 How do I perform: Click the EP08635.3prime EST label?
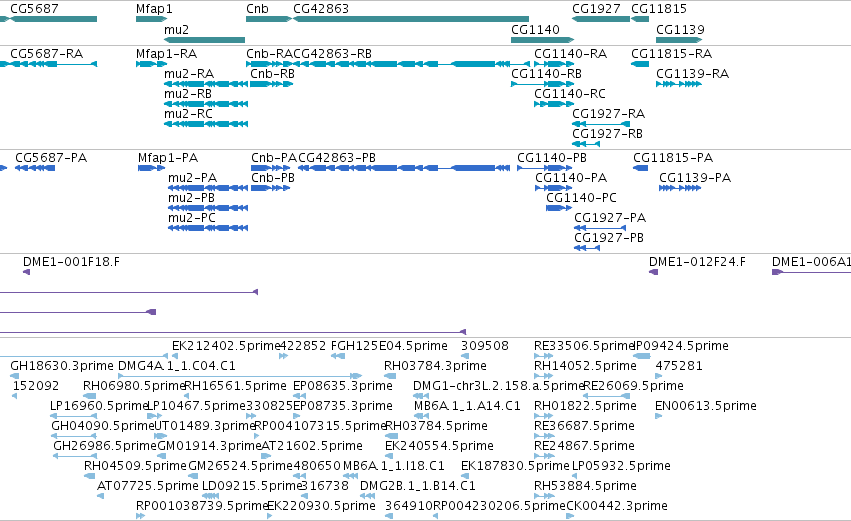pos(343,386)
